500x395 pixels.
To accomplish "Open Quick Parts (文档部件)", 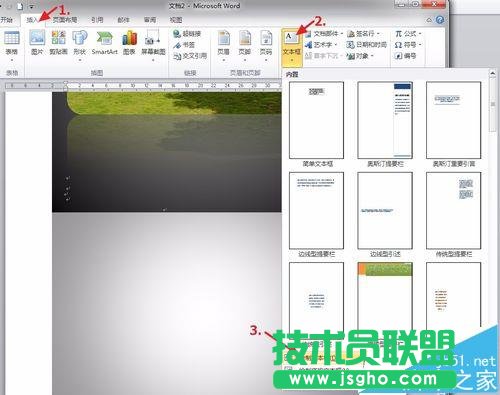I will click(324, 34).
